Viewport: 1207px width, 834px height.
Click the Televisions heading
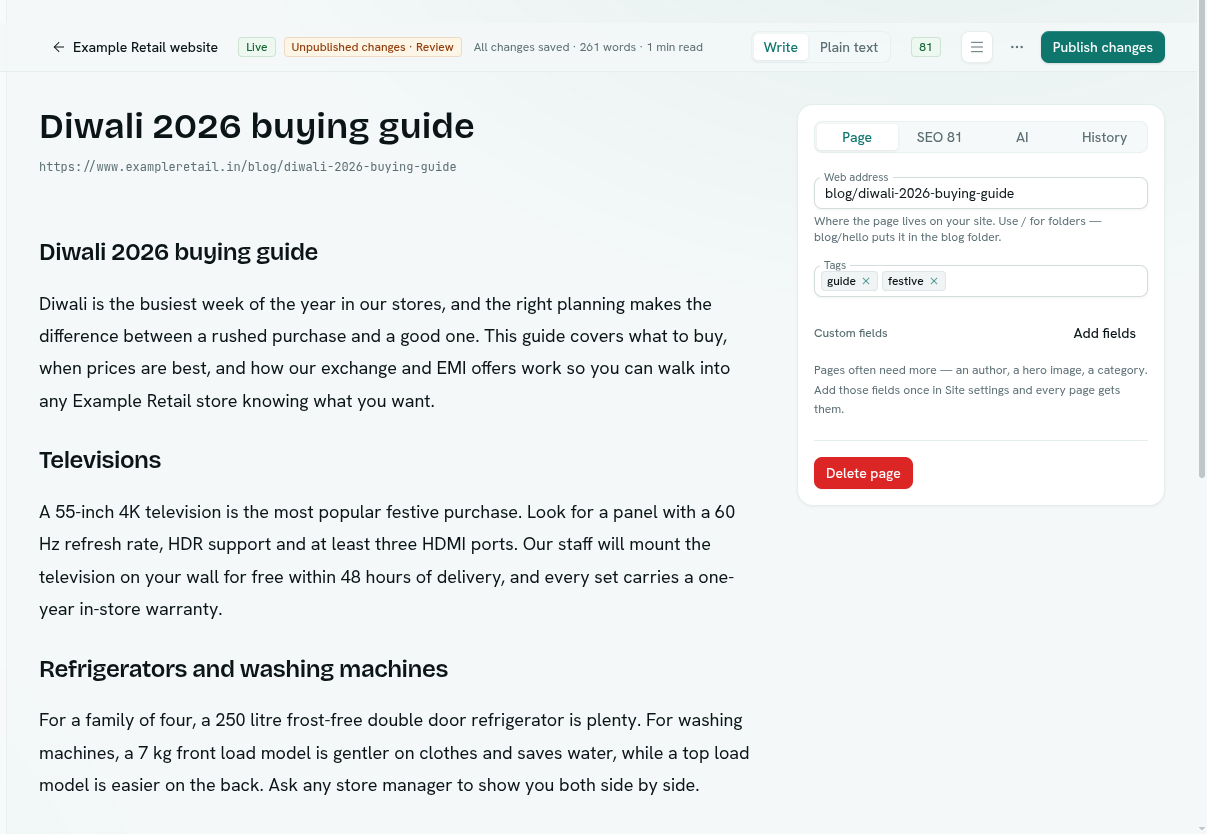(x=100, y=460)
